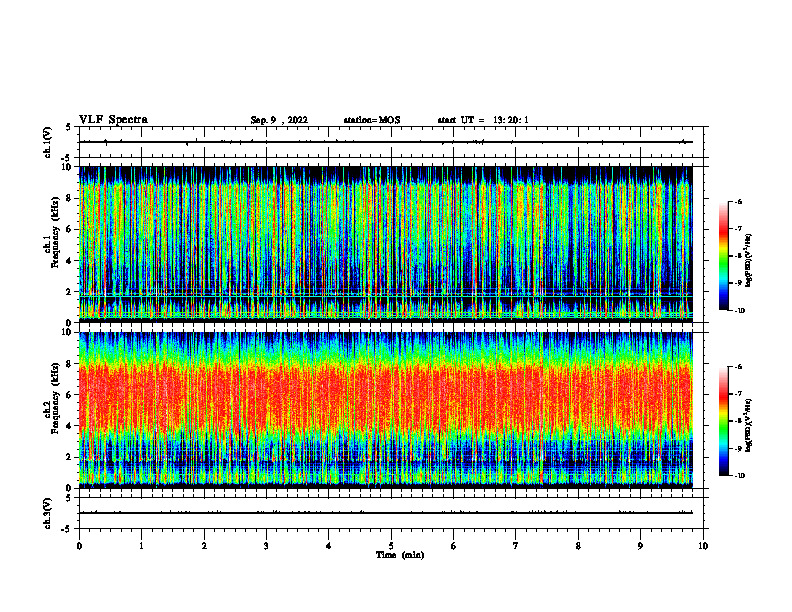The height and width of the screenshot is (612, 792).
Task: Click the ch.1 colorbar log(PSD) unit label
Action: [749, 260]
